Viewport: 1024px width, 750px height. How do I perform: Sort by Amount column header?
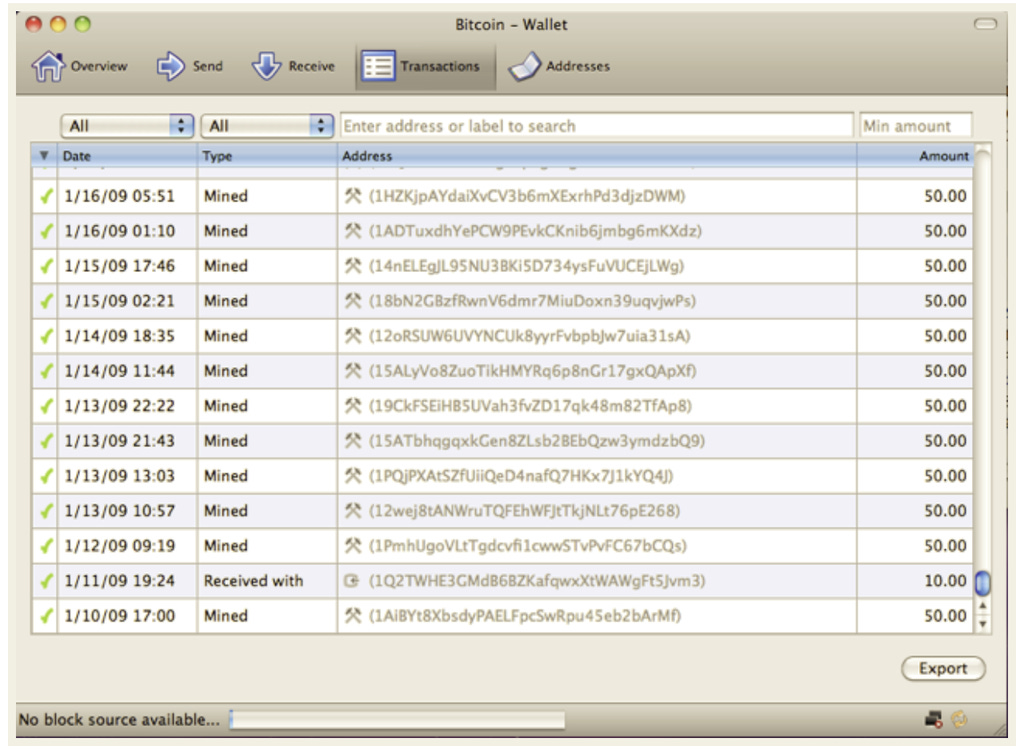click(x=915, y=155)
